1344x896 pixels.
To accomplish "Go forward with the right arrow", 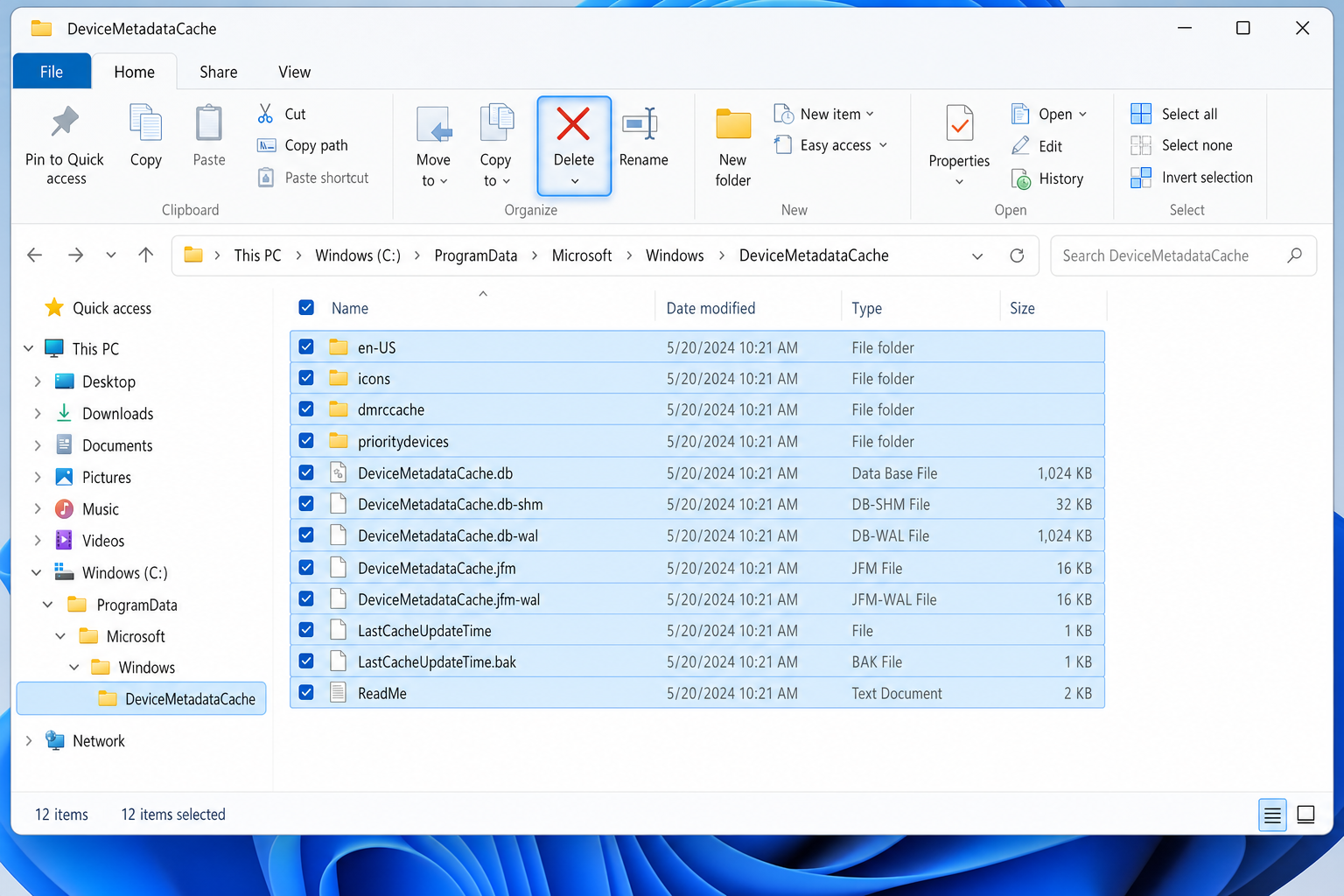I will [76, 255].
